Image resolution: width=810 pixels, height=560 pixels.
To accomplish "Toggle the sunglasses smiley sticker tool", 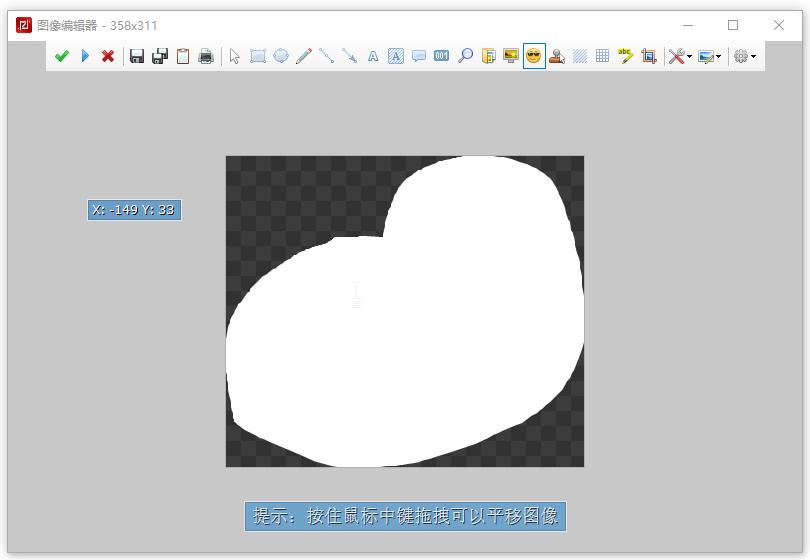I will [x=534, y=57].
